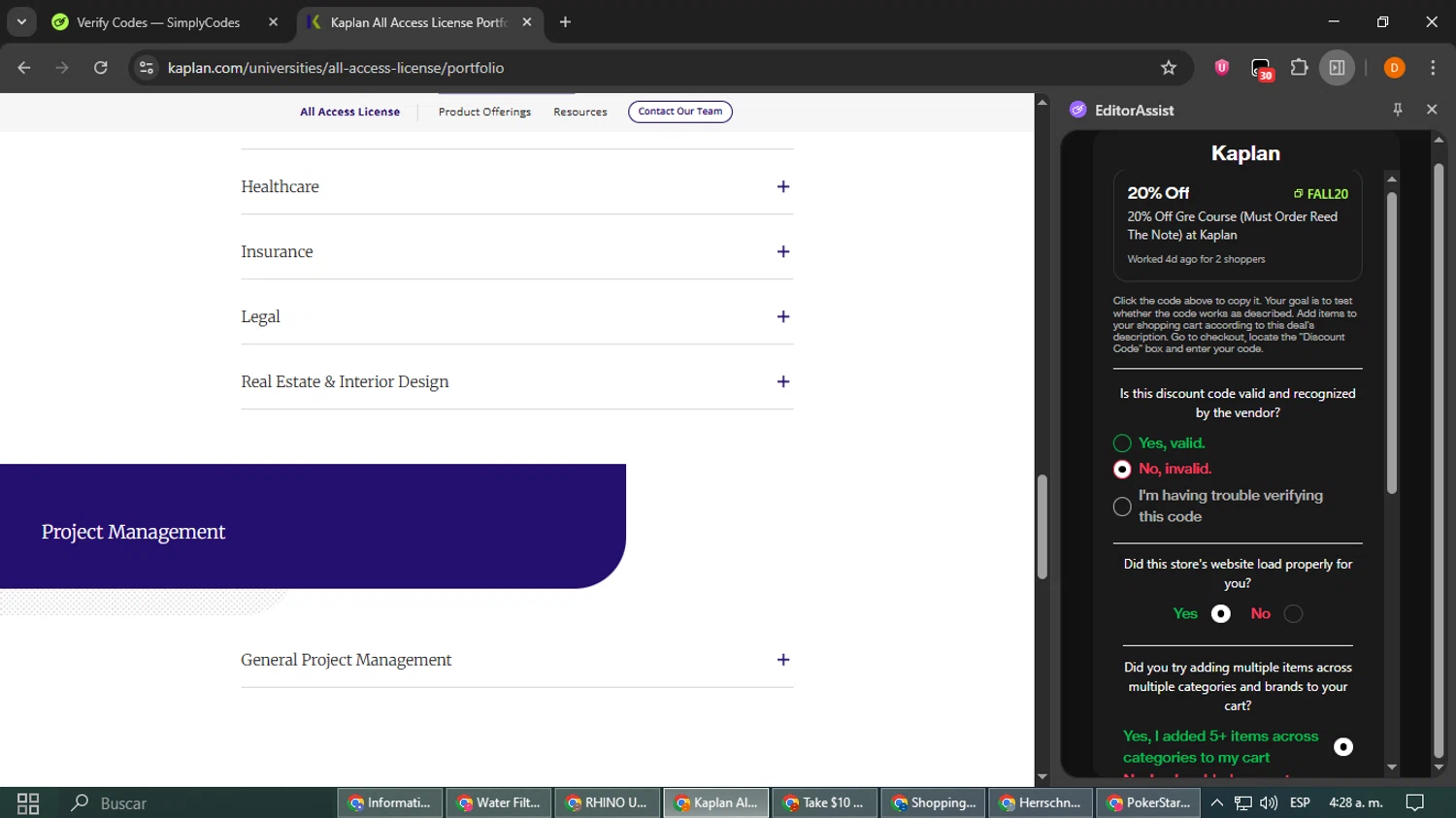
Task: Switch to Kaplan All Access License tab
Action: [x=419, y=21]
